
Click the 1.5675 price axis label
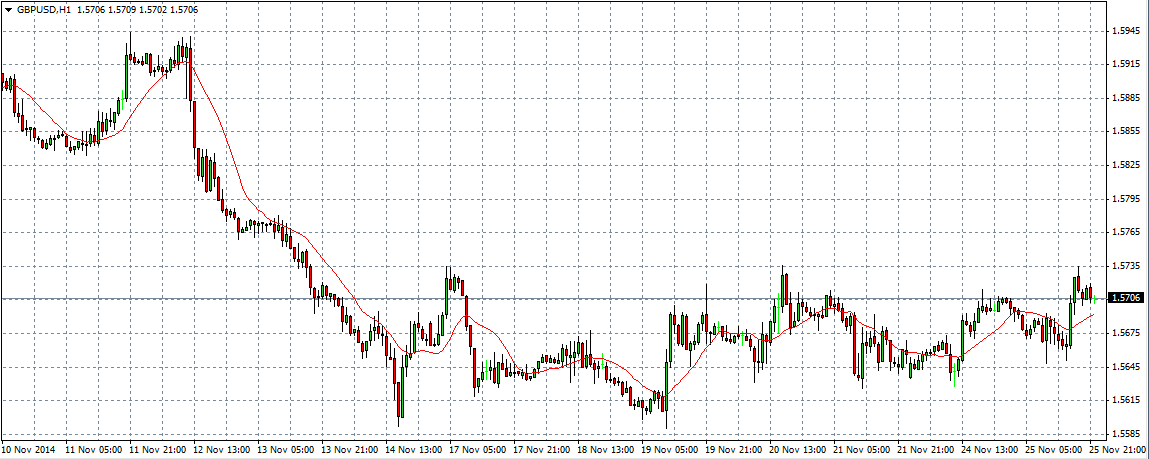pyautogui.click(x=1125, y=333)
